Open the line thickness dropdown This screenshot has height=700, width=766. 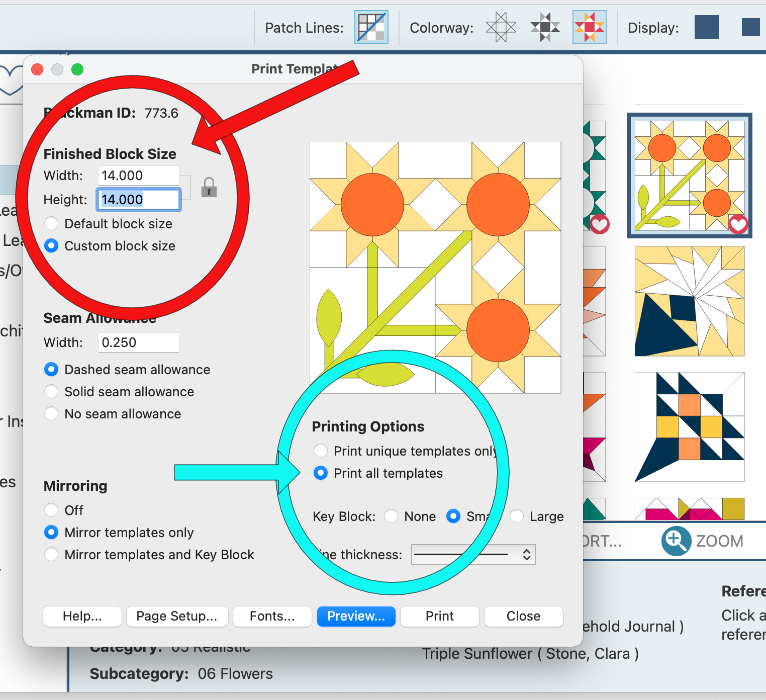coord(473,554)
